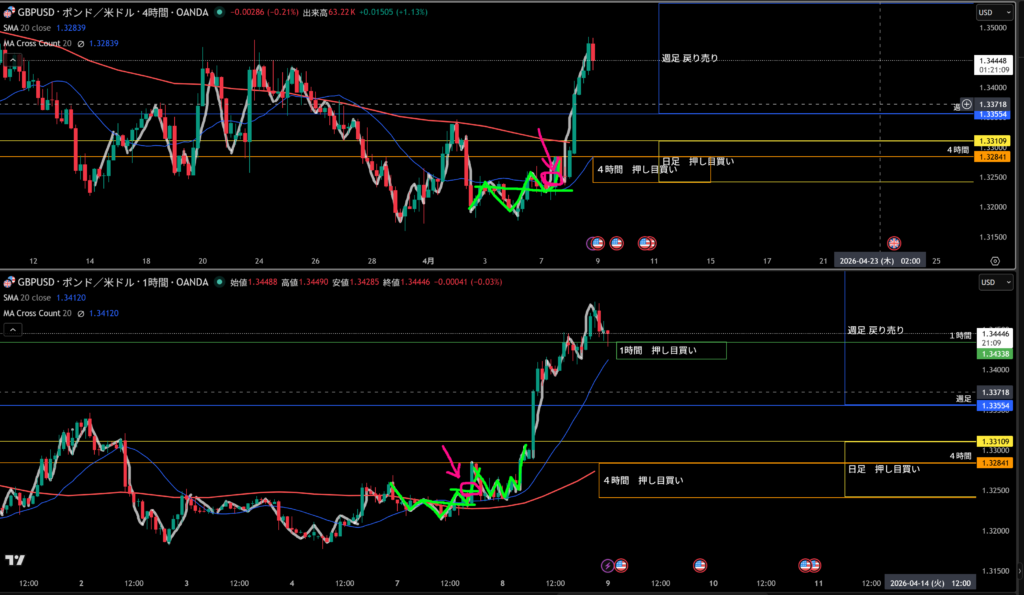Click GBPUSD flag icon in top chart title
1024x595 pixels.
(10, 12)
